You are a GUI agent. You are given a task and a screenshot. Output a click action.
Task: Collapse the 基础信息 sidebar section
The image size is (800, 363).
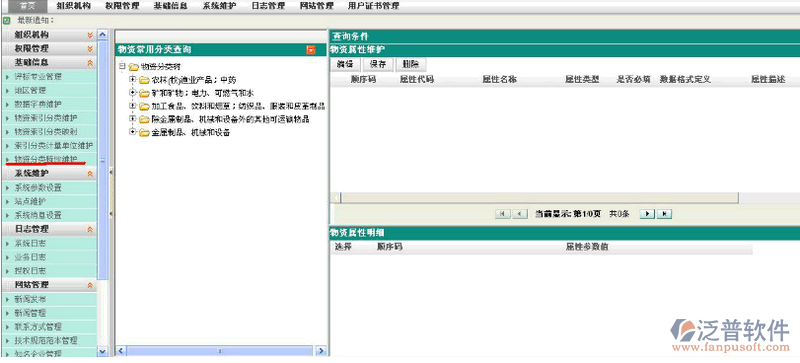pos(90,63)
